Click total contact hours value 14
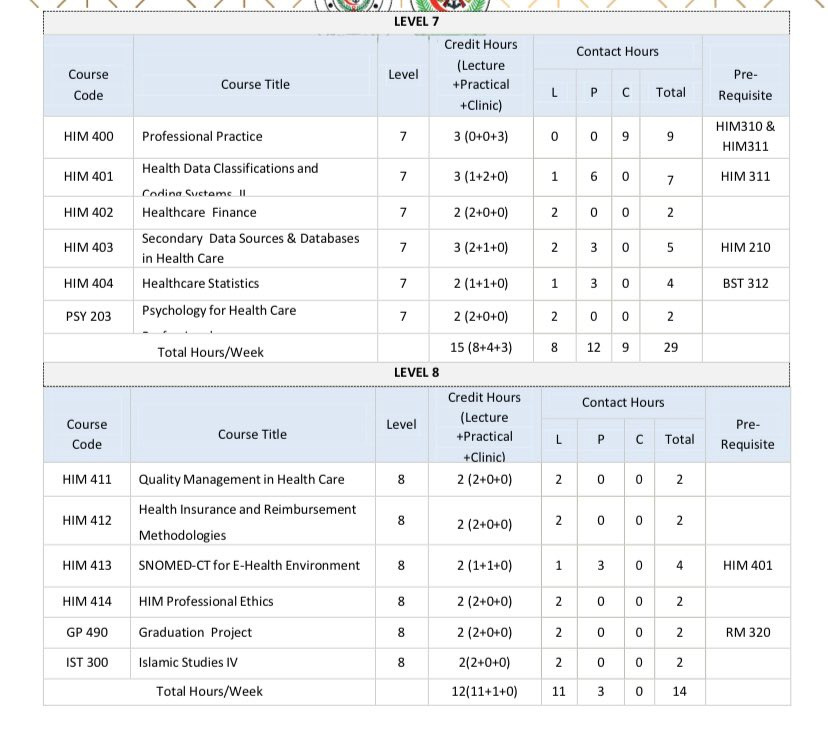Image resolution: width=828 pixels, height=737 pixels. coord(679,692)
